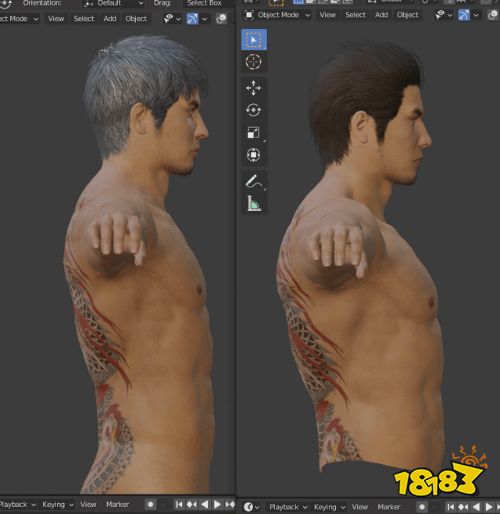Toggle gizmo display in left viewport header
Screen dimensions: 500x514
tap(193, 19)
